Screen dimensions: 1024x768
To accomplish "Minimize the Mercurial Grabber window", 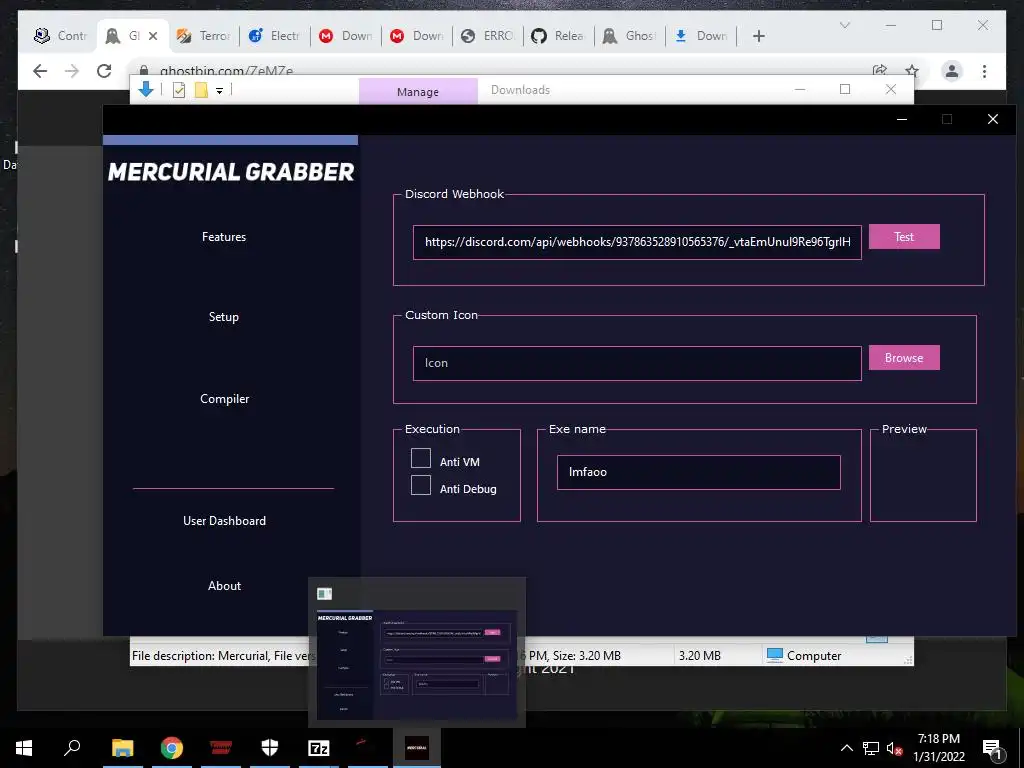I will (902, 119).
